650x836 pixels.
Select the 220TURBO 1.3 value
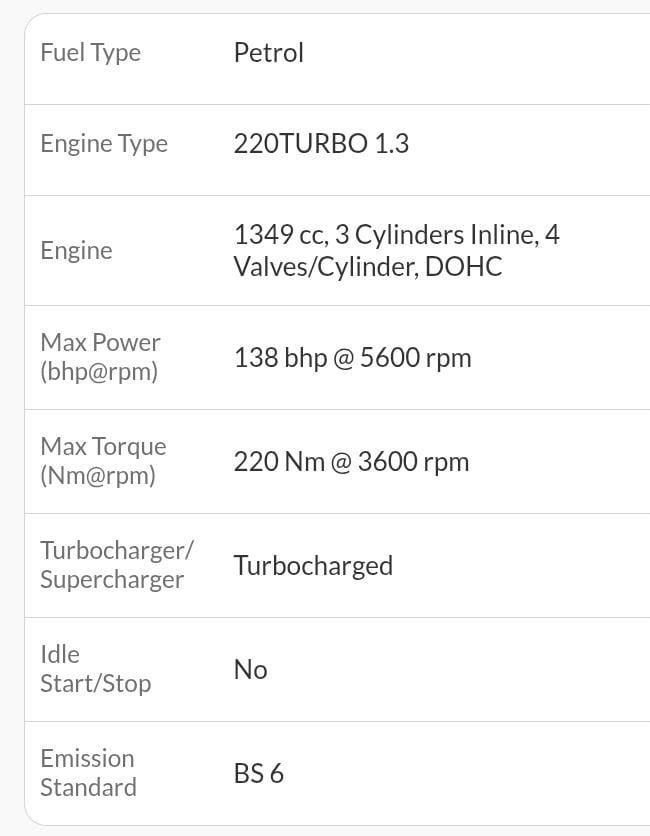(321, 144)
